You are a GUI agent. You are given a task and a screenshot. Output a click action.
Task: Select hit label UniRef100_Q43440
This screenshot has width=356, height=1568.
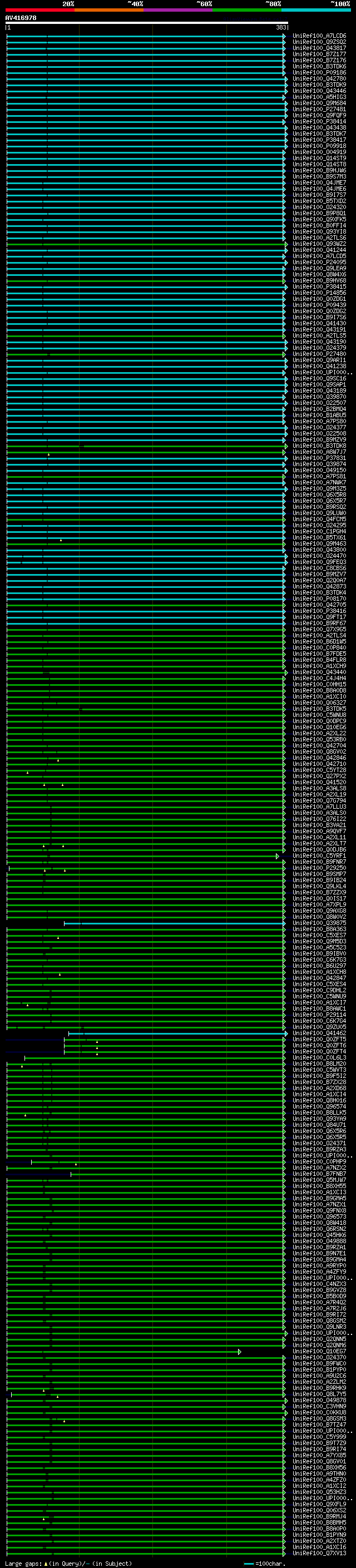[319, 672]
